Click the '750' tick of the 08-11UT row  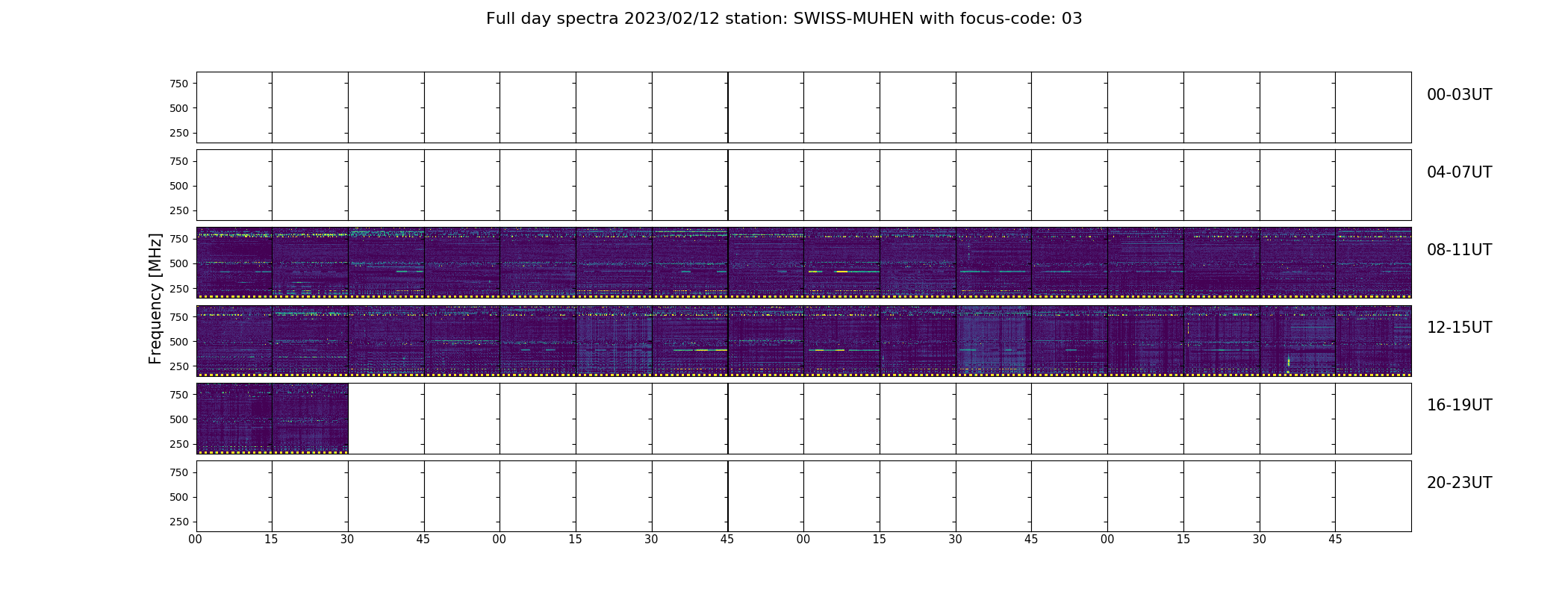click(x=178, y=239)
